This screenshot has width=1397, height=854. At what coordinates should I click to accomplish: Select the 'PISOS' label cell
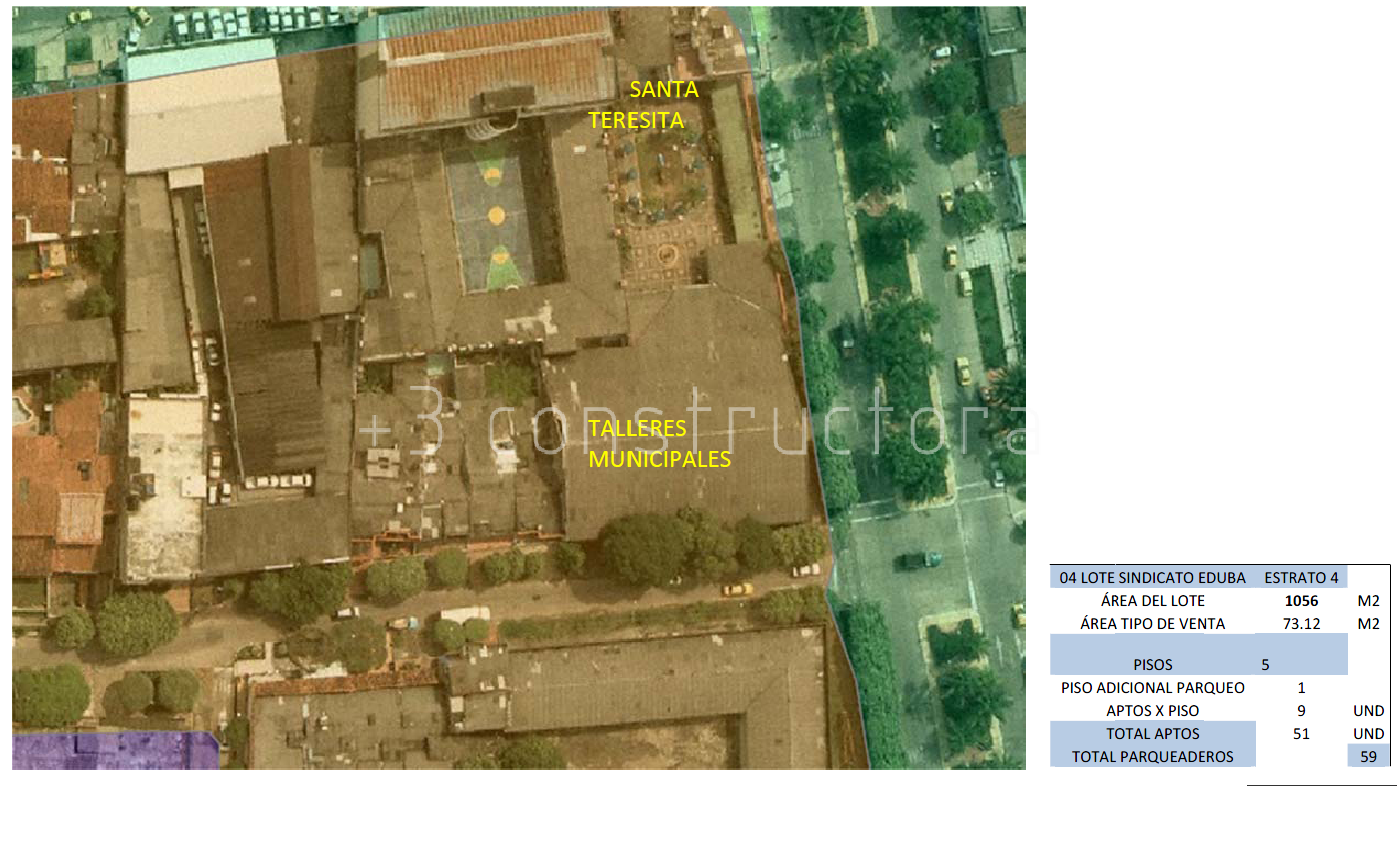coord(1152,656)
